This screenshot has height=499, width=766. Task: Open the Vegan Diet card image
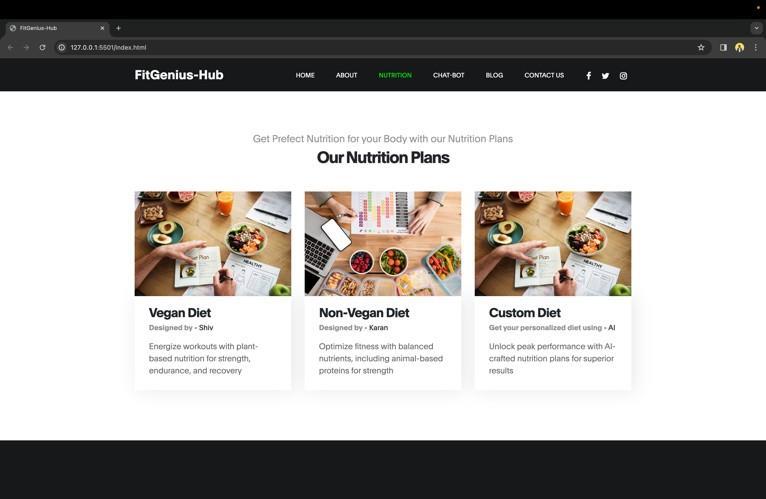click(213, 243)
